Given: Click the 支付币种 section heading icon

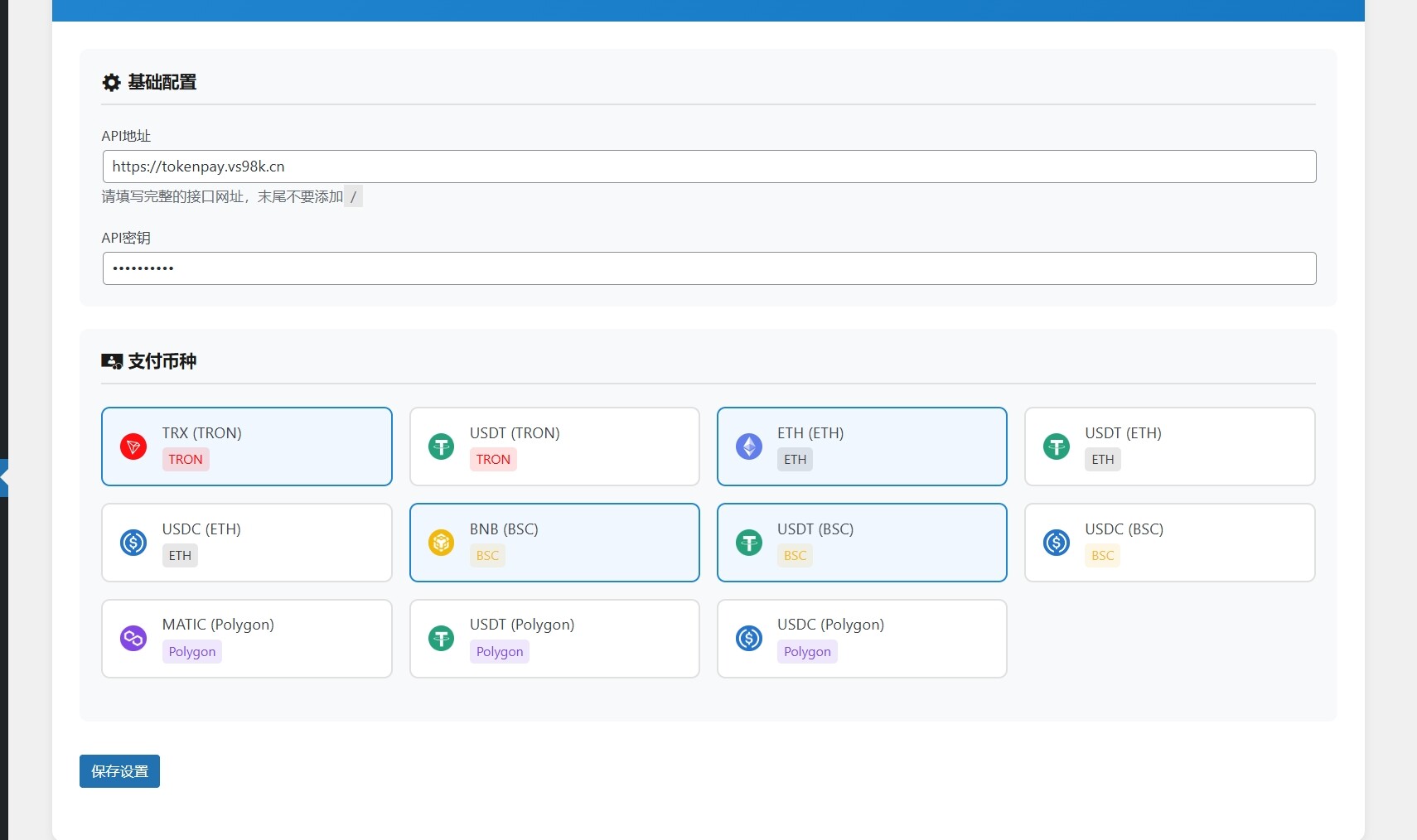Looking at the screenshot, I should pyautogui.click(x=111, y=361).
